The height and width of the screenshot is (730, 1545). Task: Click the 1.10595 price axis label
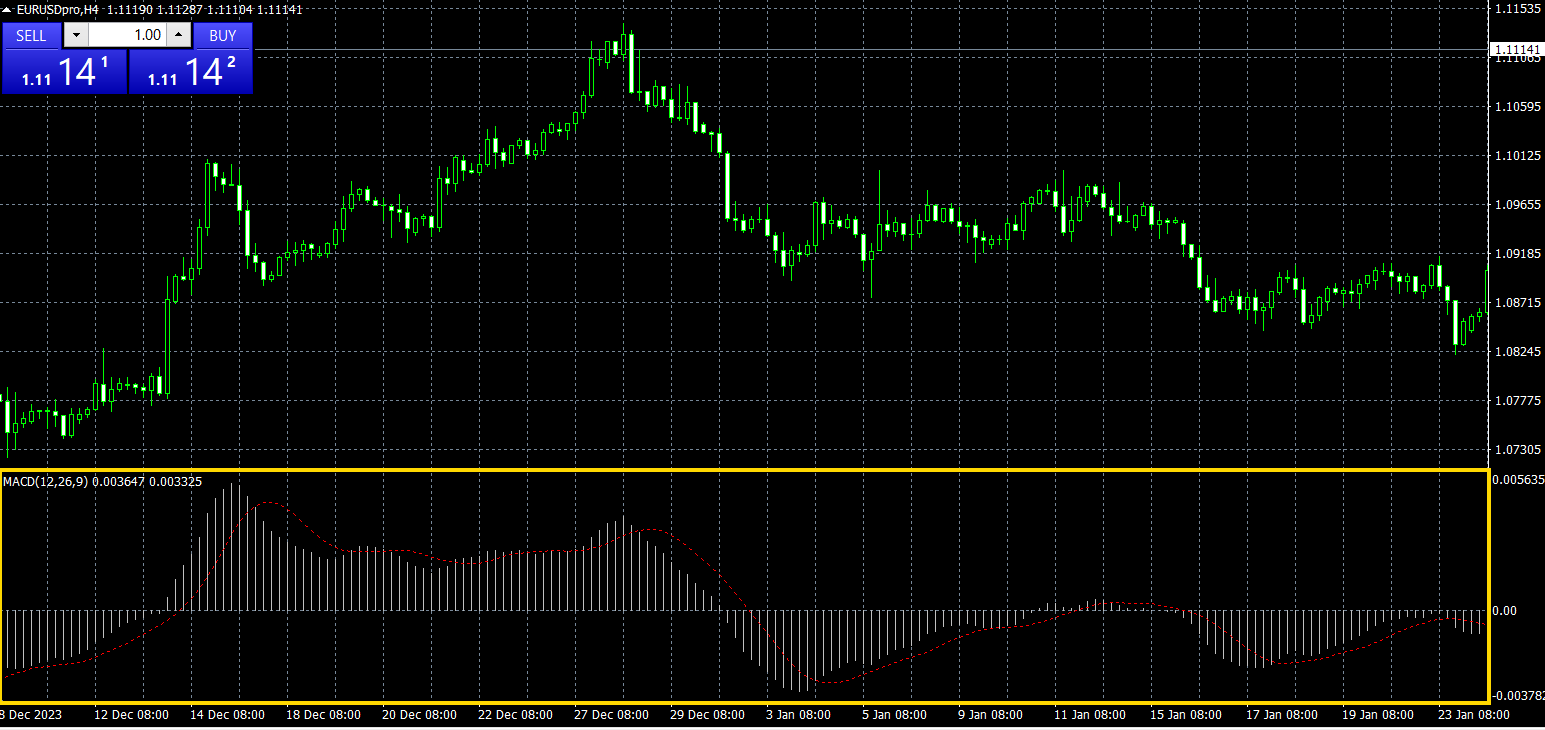[1517, 106]
